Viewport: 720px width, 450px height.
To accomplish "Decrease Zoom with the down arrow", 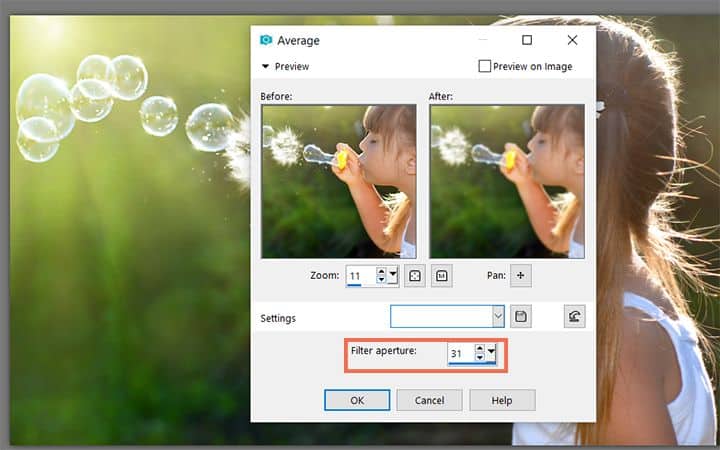I will click(381, 280).
